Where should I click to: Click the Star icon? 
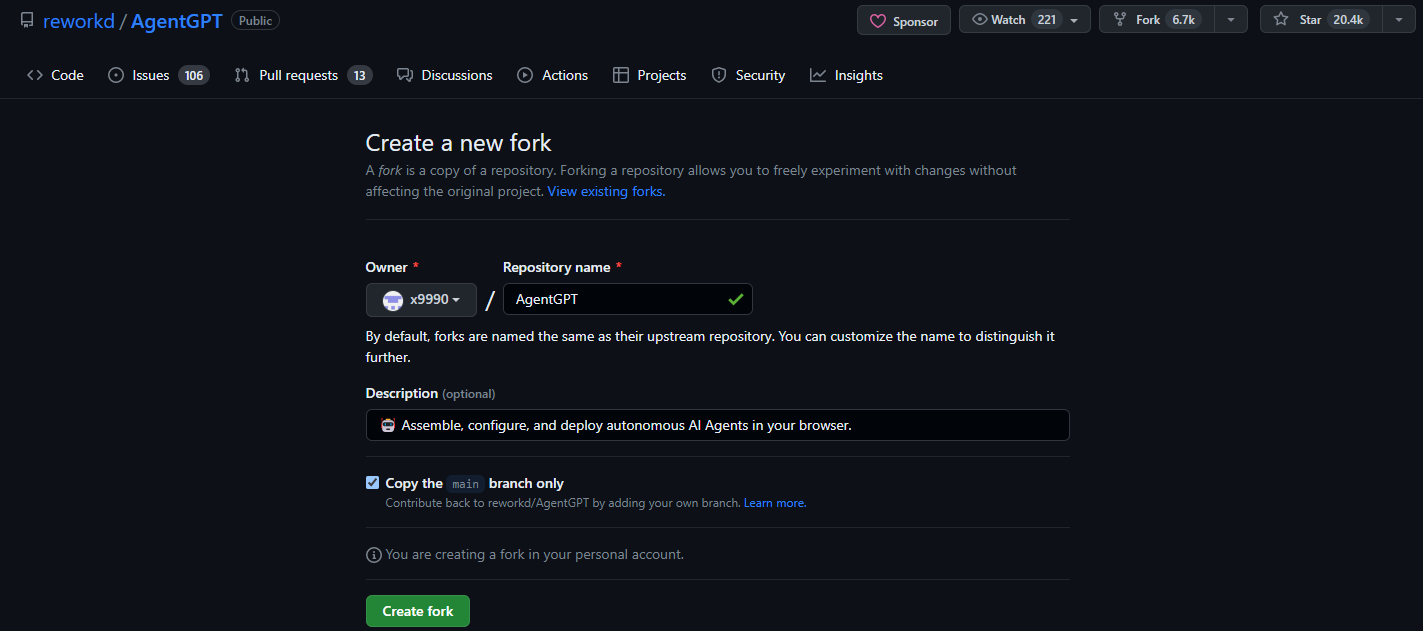[1281, 20]
